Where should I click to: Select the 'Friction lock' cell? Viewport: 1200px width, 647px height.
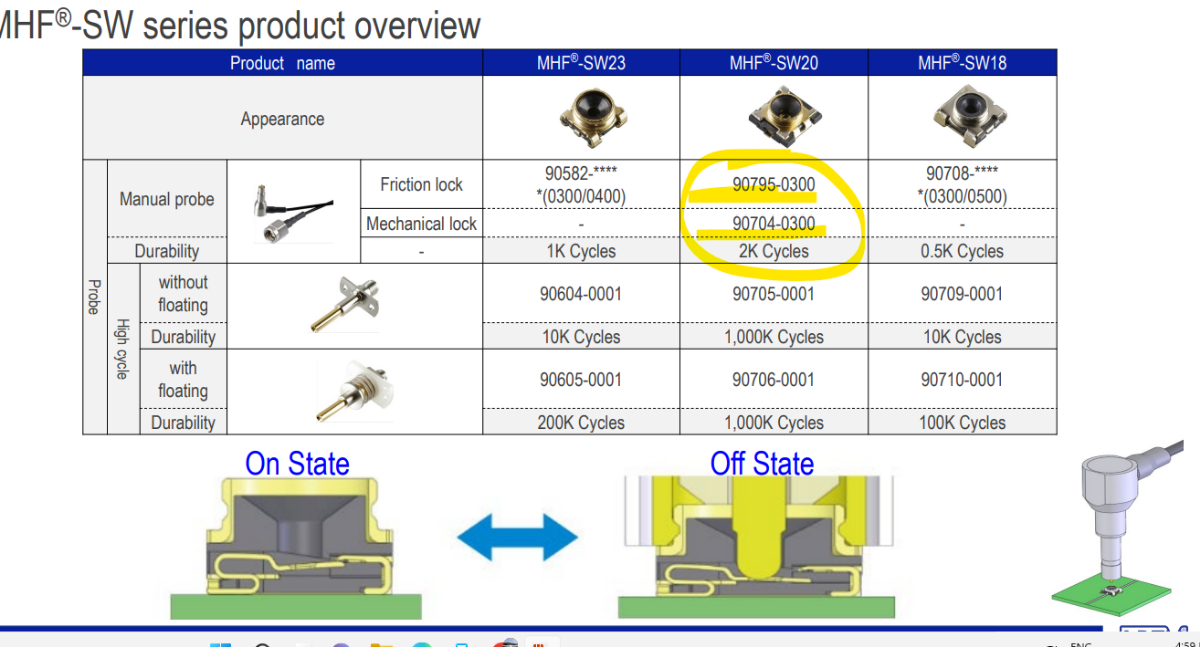(x=421, y=184)
